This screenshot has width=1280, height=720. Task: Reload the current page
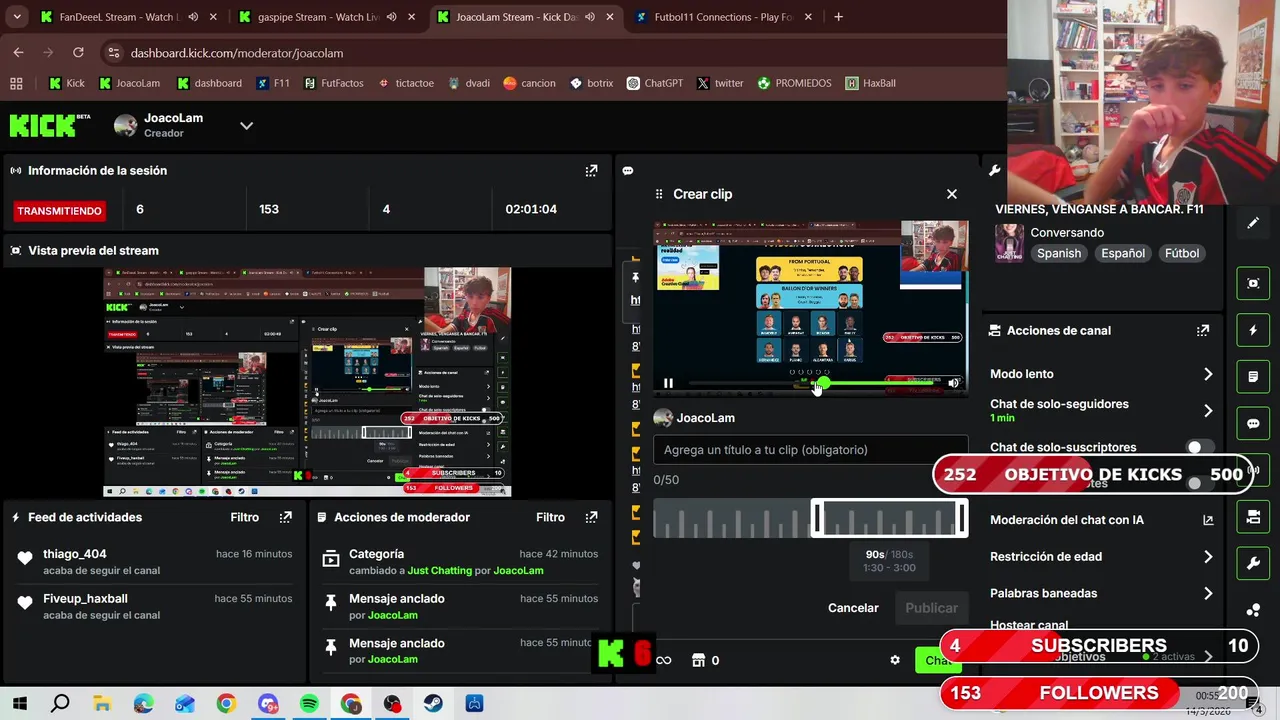pyautogui.click(x=78, y=53)
